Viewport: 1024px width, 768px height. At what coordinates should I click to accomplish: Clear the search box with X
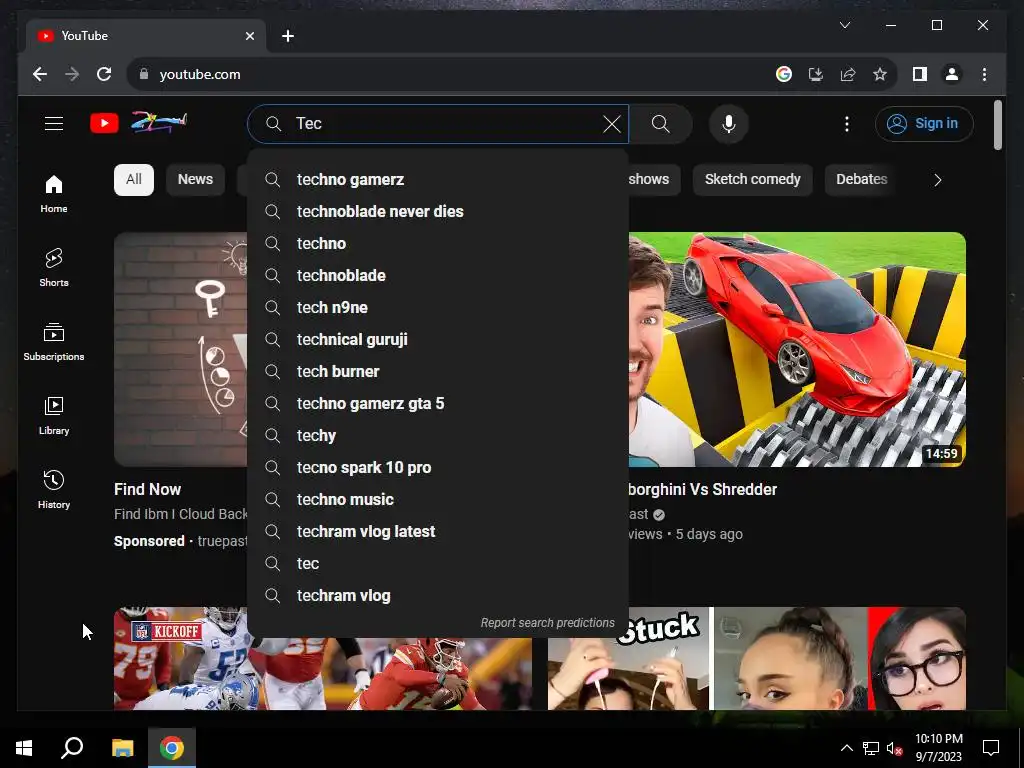[x=612, y=123]
